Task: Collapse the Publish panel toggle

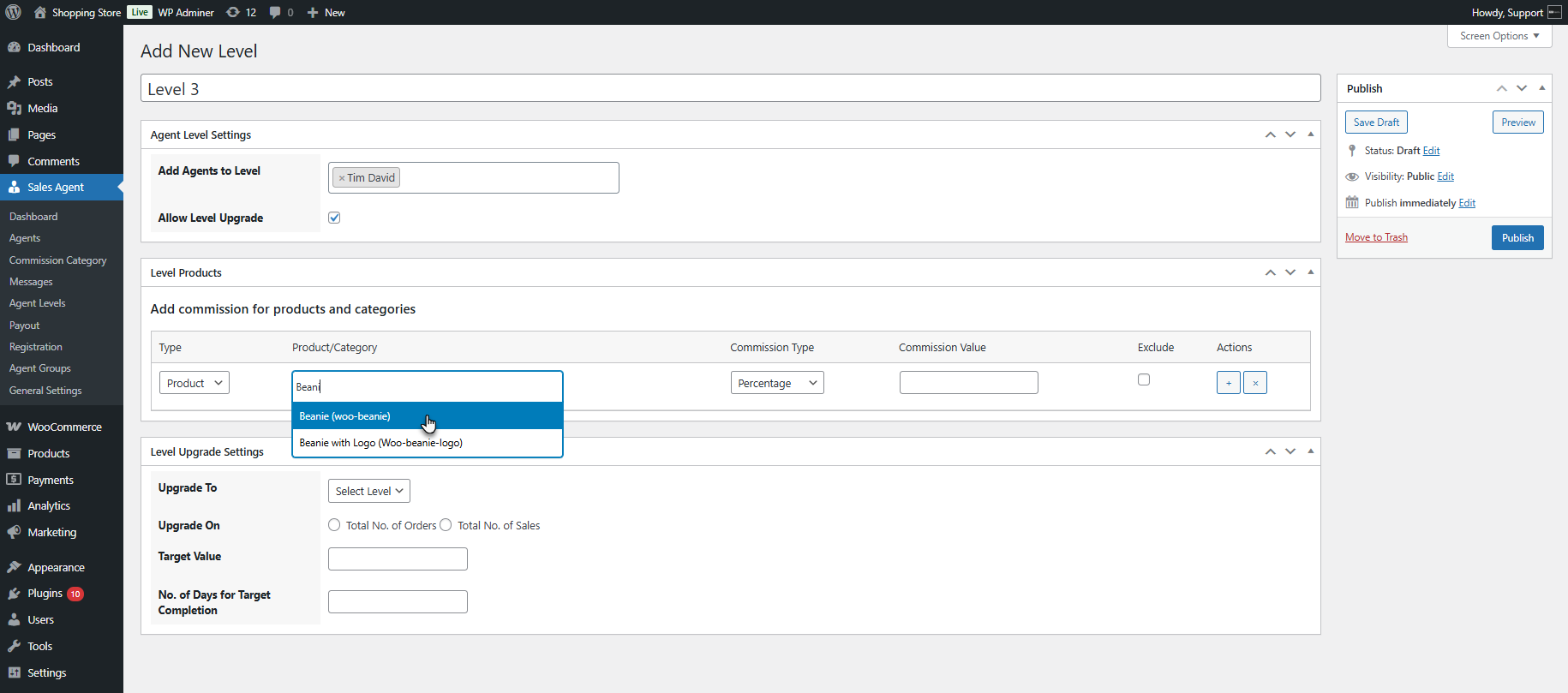Action: tap(1542, 88)
